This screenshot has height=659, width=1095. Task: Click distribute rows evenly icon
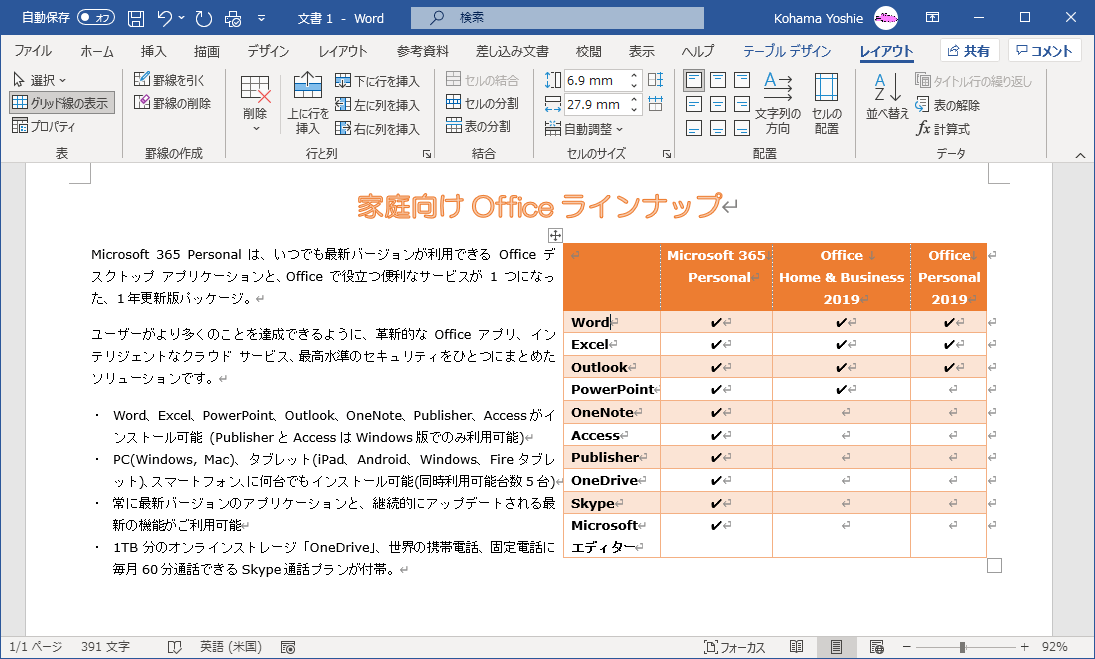[655, 80]
